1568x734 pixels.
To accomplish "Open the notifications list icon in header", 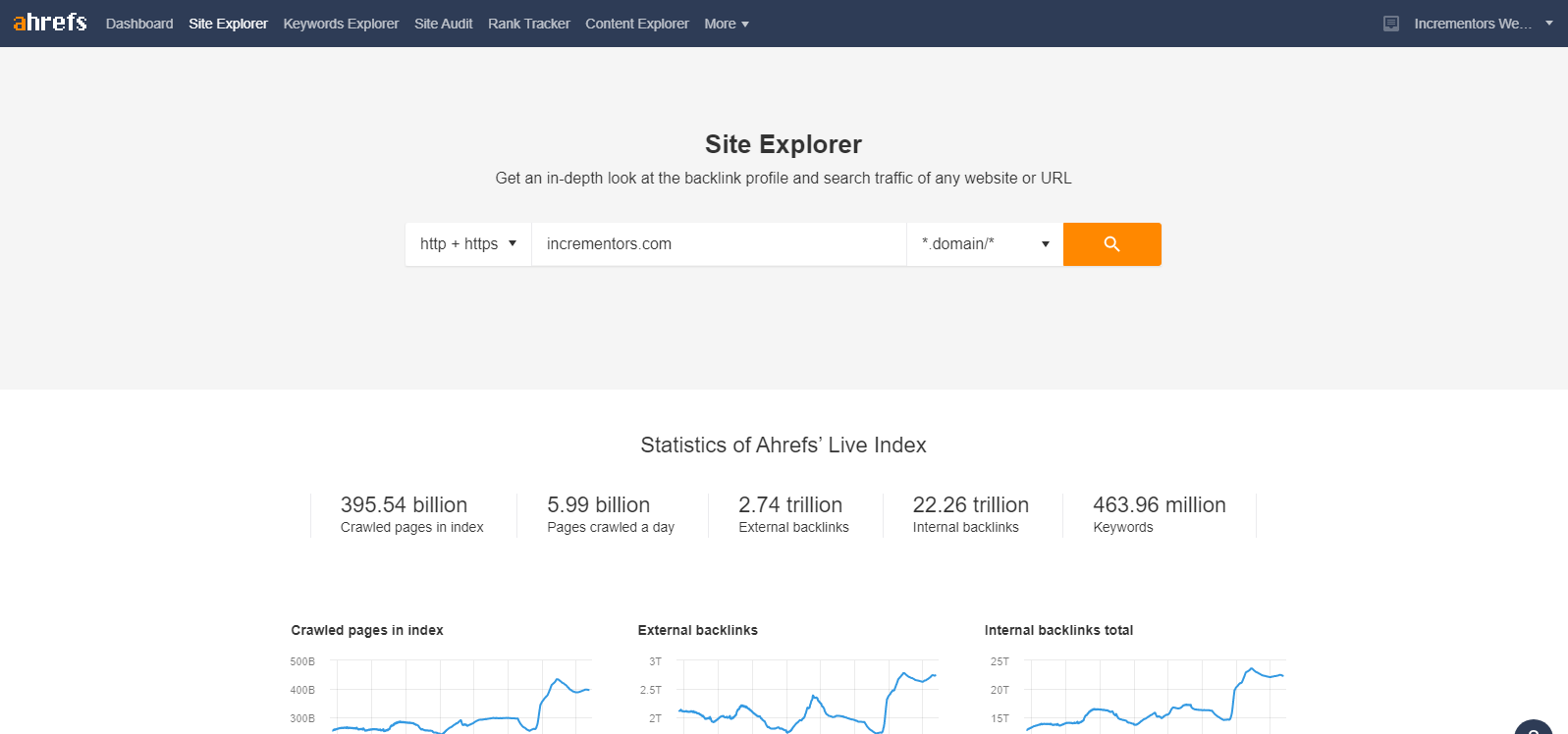I will click(1390, 24).
